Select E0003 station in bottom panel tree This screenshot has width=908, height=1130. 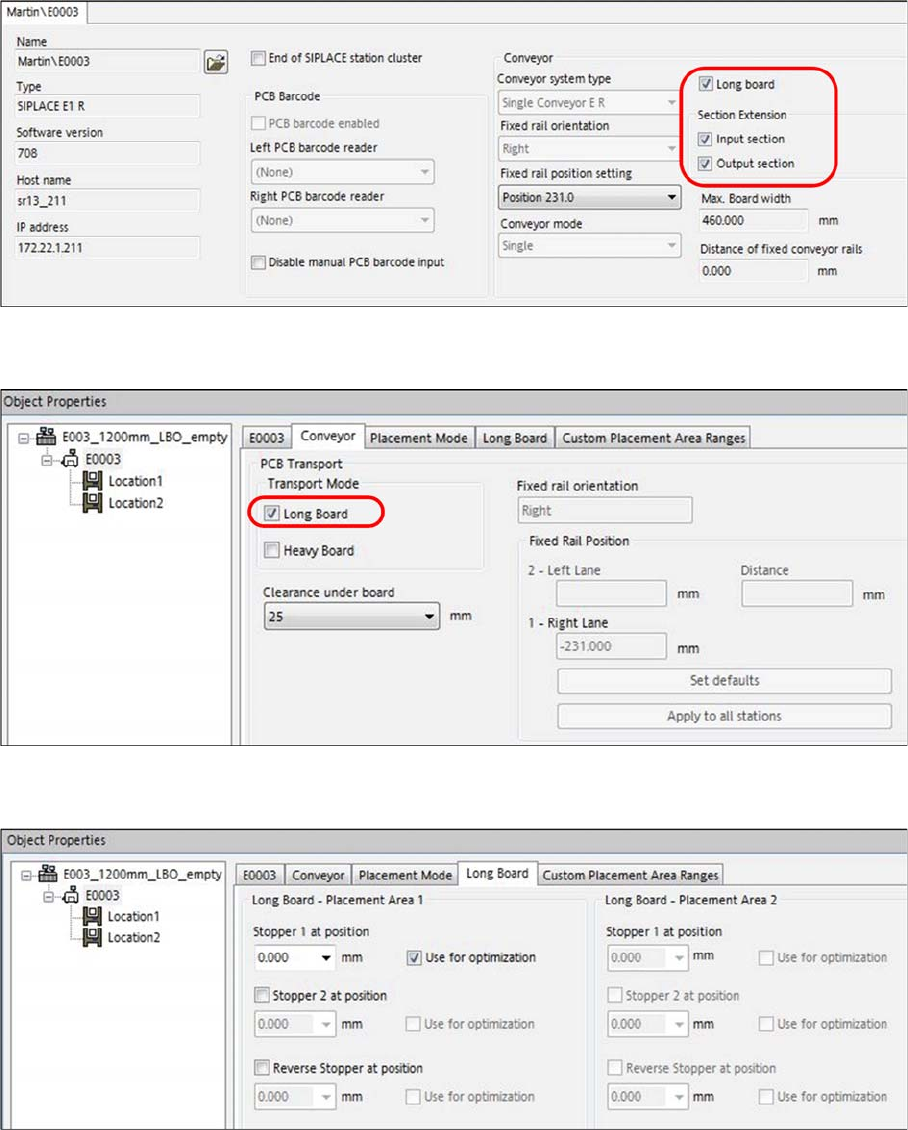point(102,895)
